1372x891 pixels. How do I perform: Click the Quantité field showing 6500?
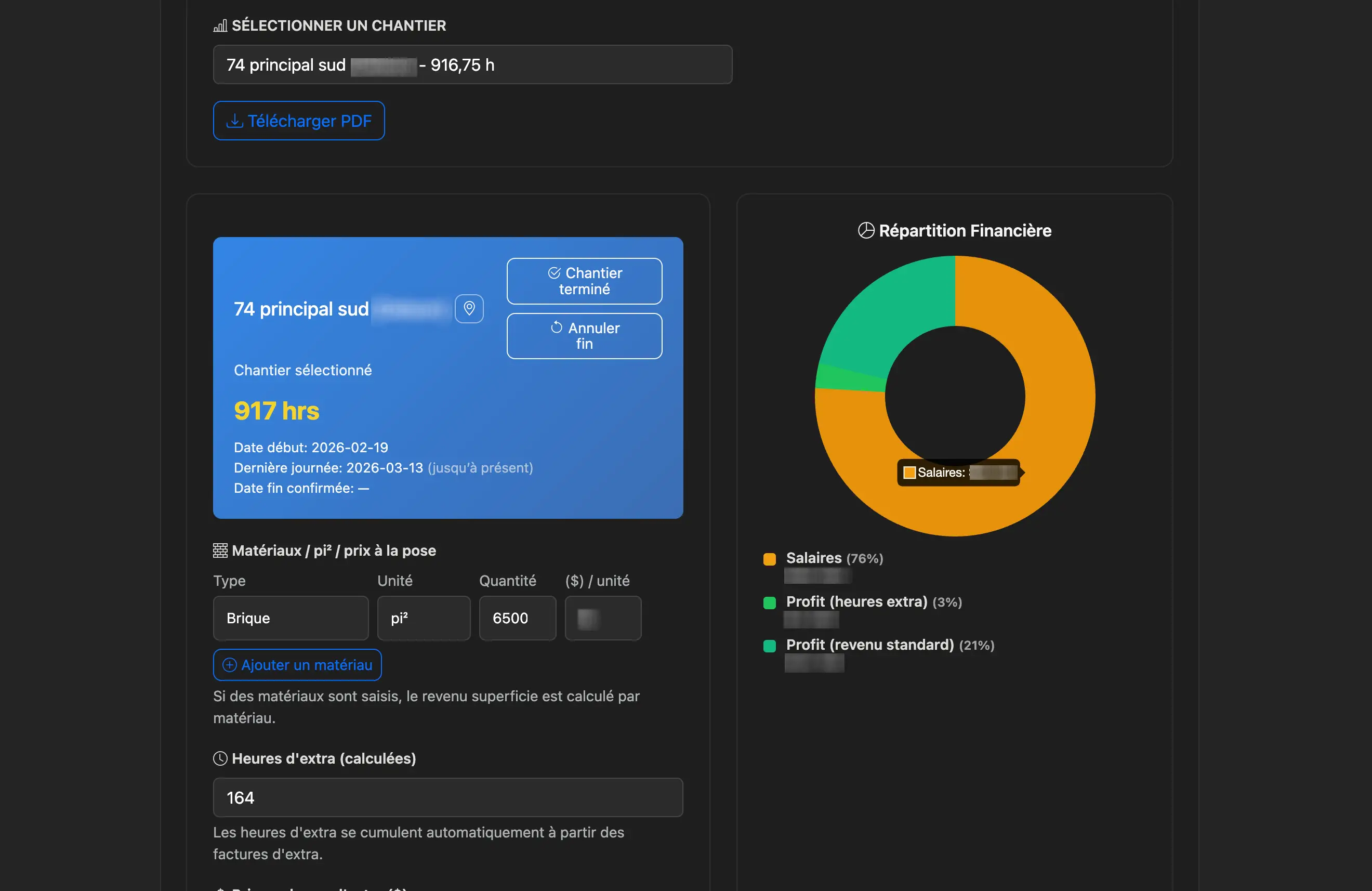coord(517,618)
